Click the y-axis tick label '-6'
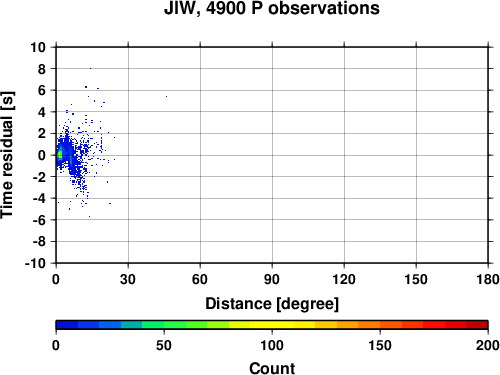The height and width of the screenshot is (375, 500). 39,220
